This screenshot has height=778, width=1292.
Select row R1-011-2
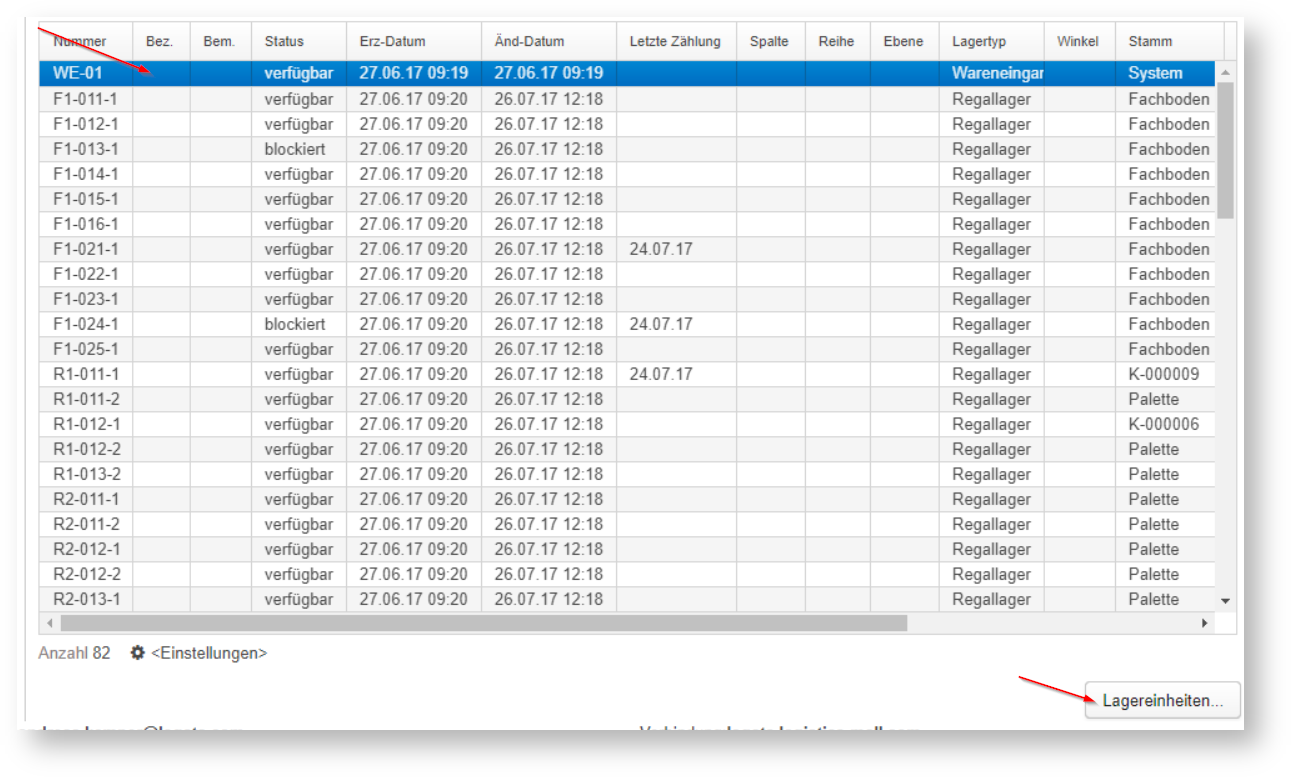click(627, 399)
